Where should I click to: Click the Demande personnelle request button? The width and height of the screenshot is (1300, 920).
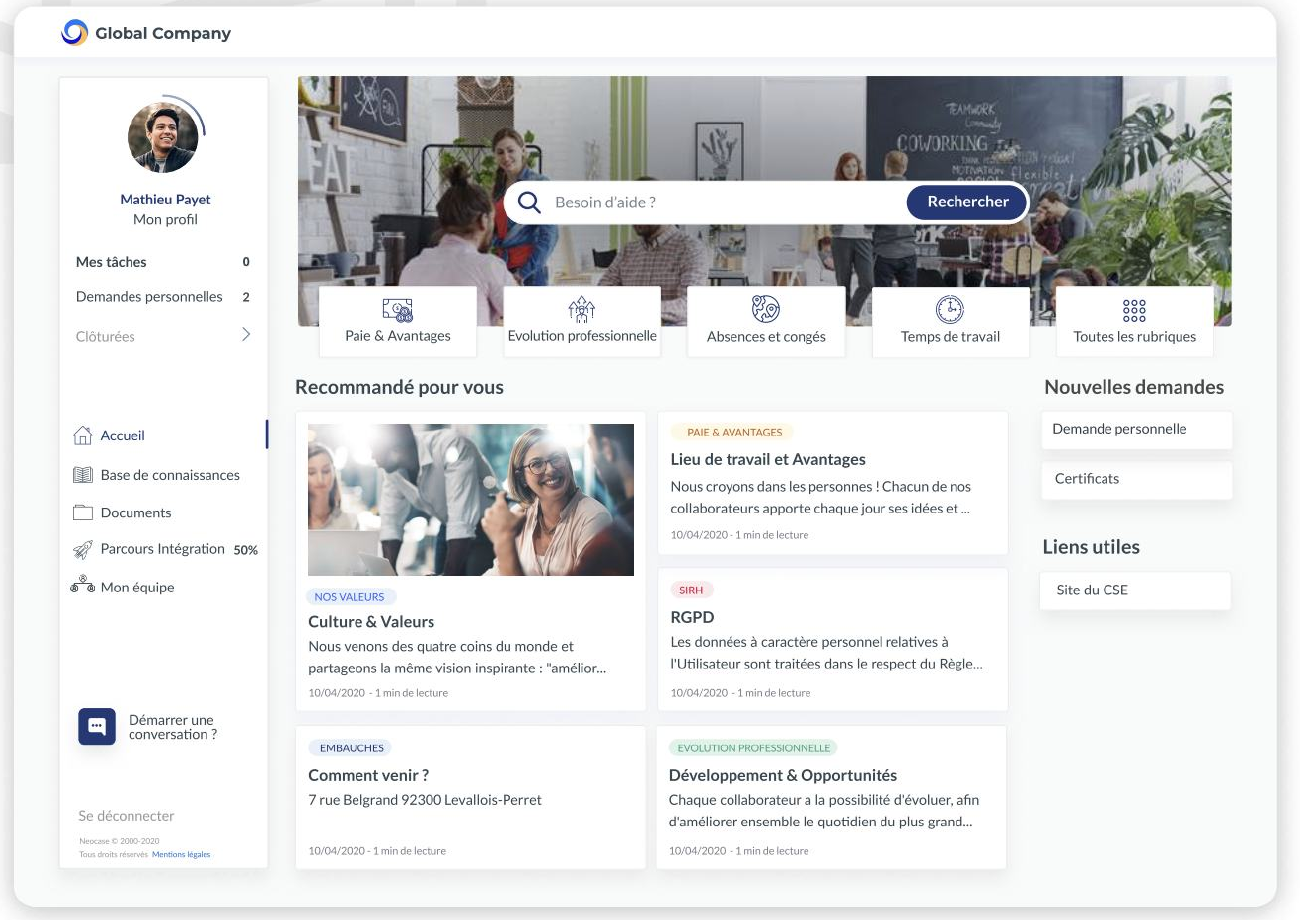1136,430
